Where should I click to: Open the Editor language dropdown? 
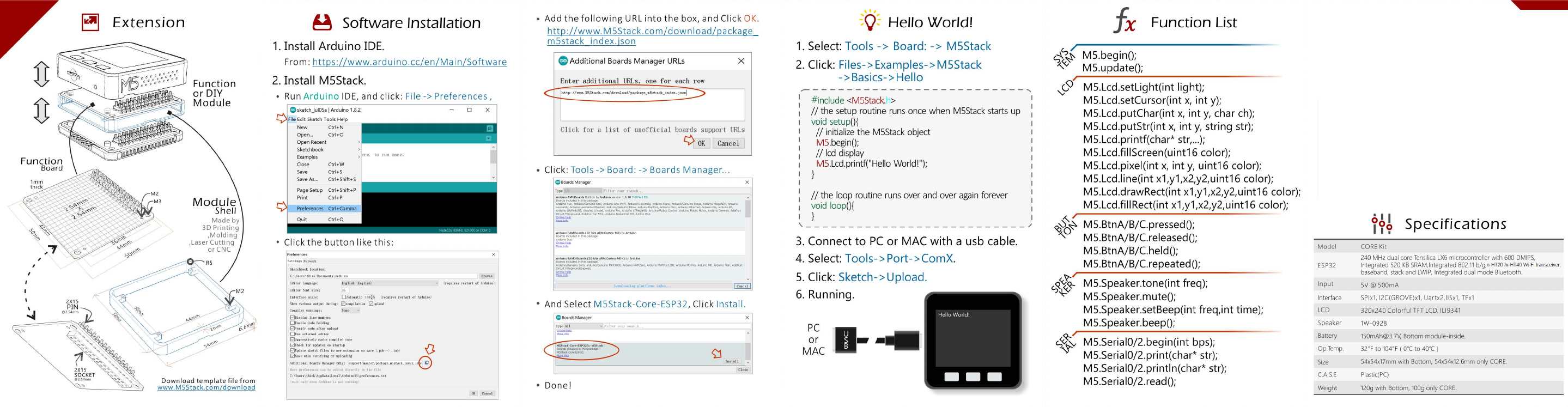pyautogui.click(x=390, y=283)
